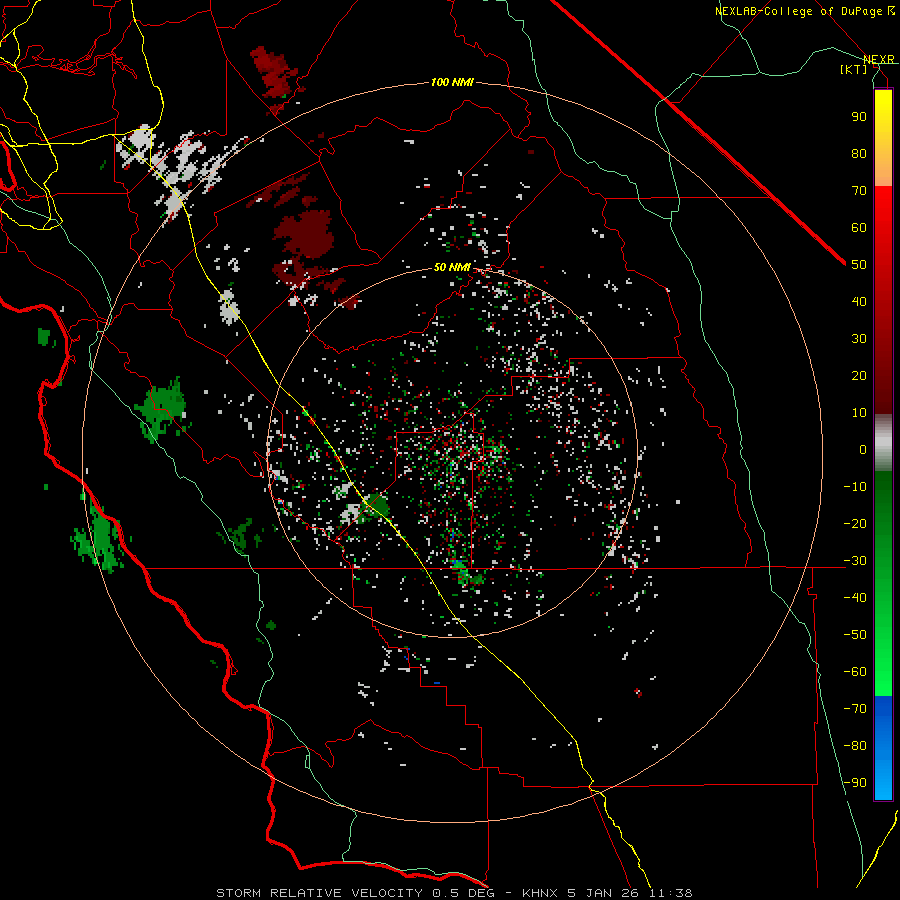The height and width of the screenshot is (900, 900).
Task: Select the 40 value on velocity scale
Action: 859,301
